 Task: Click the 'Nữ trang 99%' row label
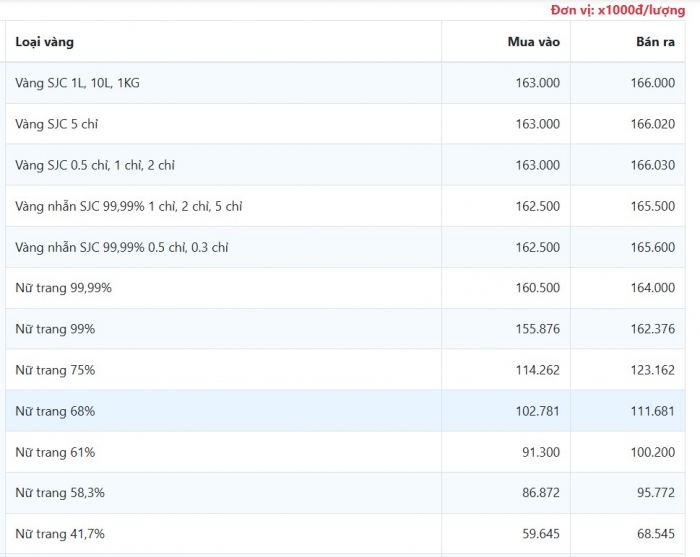[55, 329]
